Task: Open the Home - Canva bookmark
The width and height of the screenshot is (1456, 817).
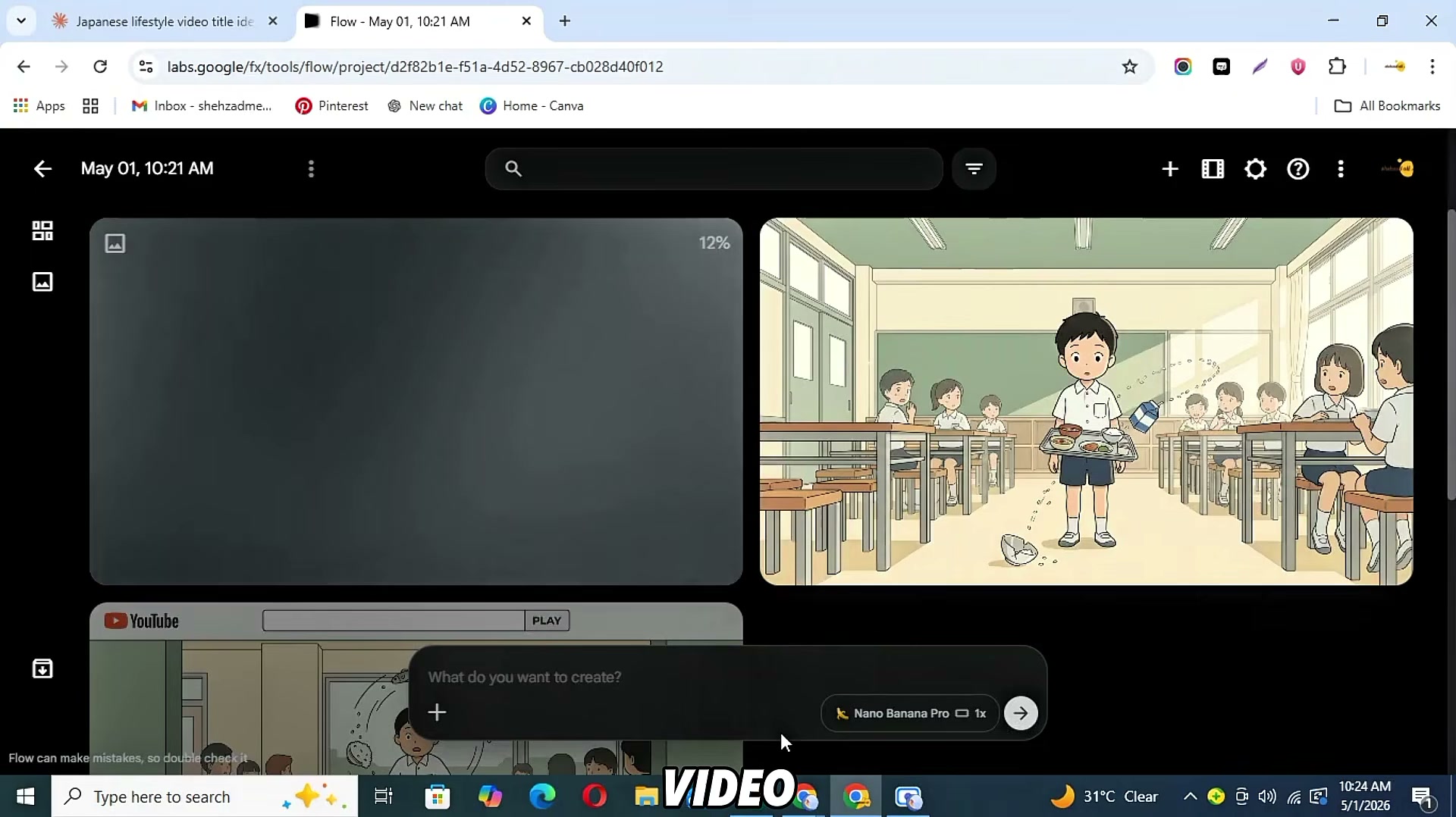Action: click(532, 106)
